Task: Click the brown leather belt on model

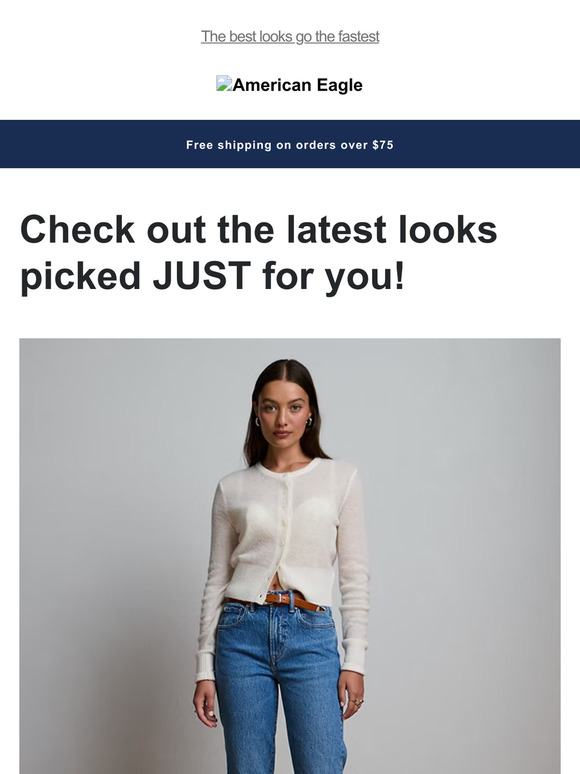Action: point(276,601)
